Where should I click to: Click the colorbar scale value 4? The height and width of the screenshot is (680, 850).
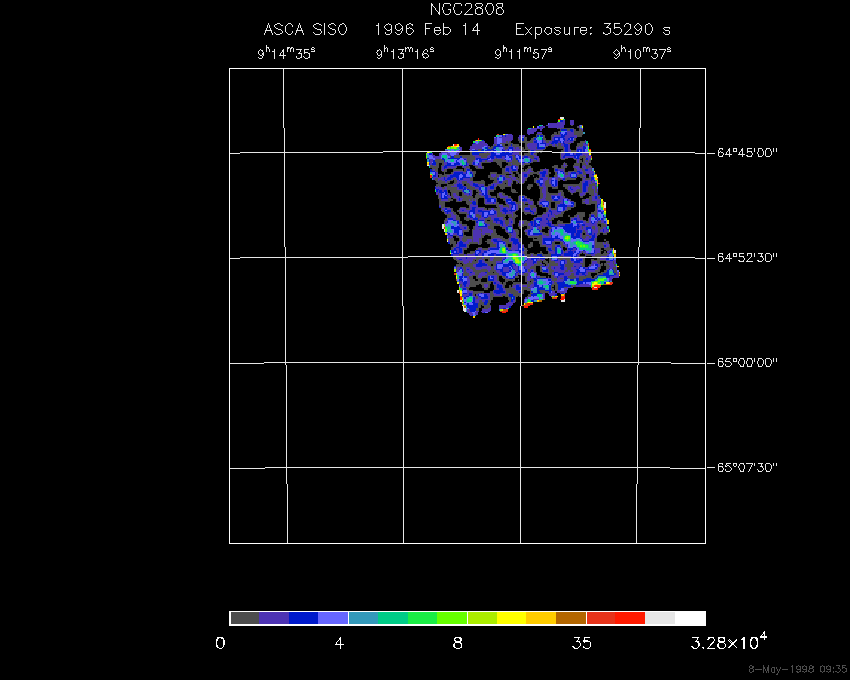tap(339, 644)
